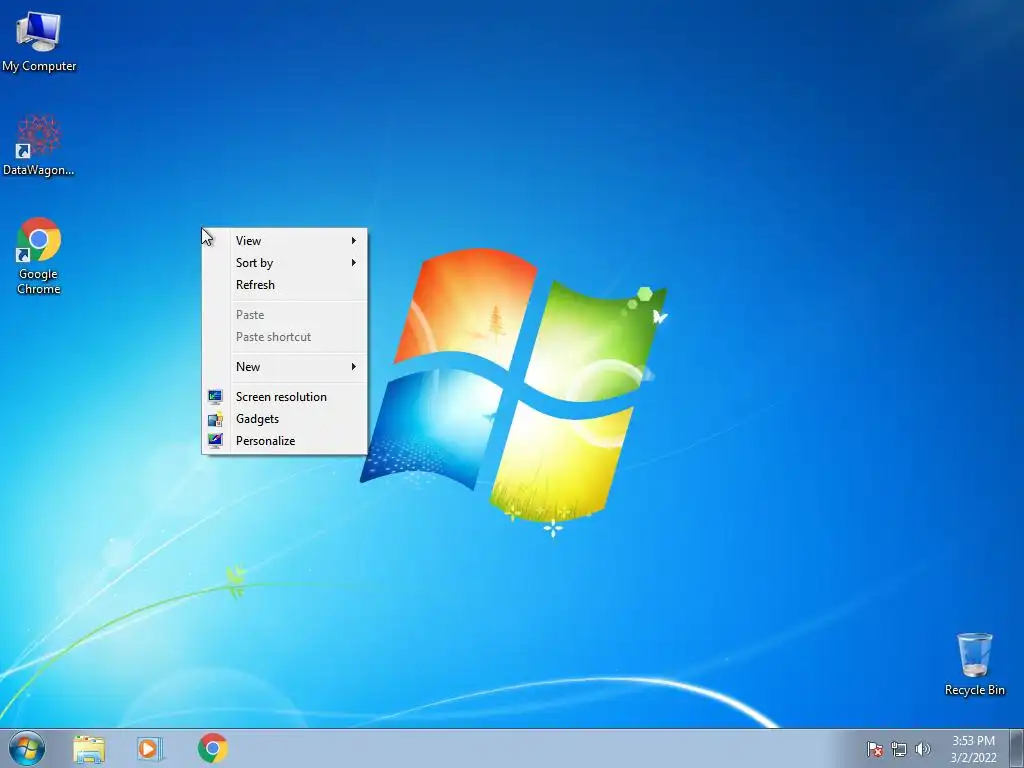Select the Google Chrome desktop shortcut

click(x=39, y=256)
